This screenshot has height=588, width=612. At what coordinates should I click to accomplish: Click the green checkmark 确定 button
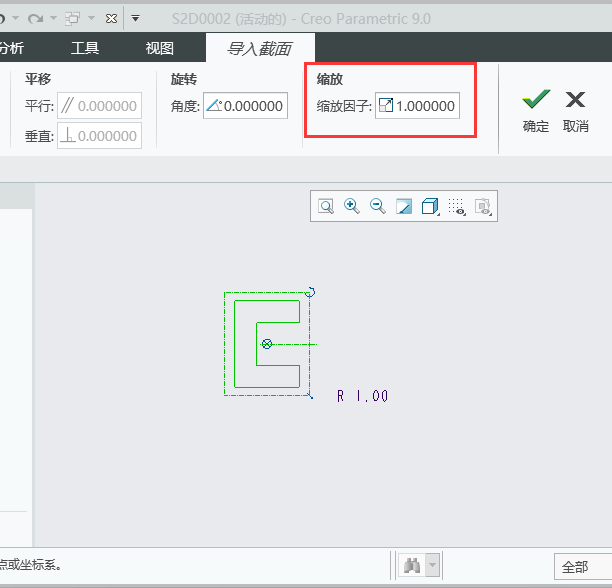536,111
